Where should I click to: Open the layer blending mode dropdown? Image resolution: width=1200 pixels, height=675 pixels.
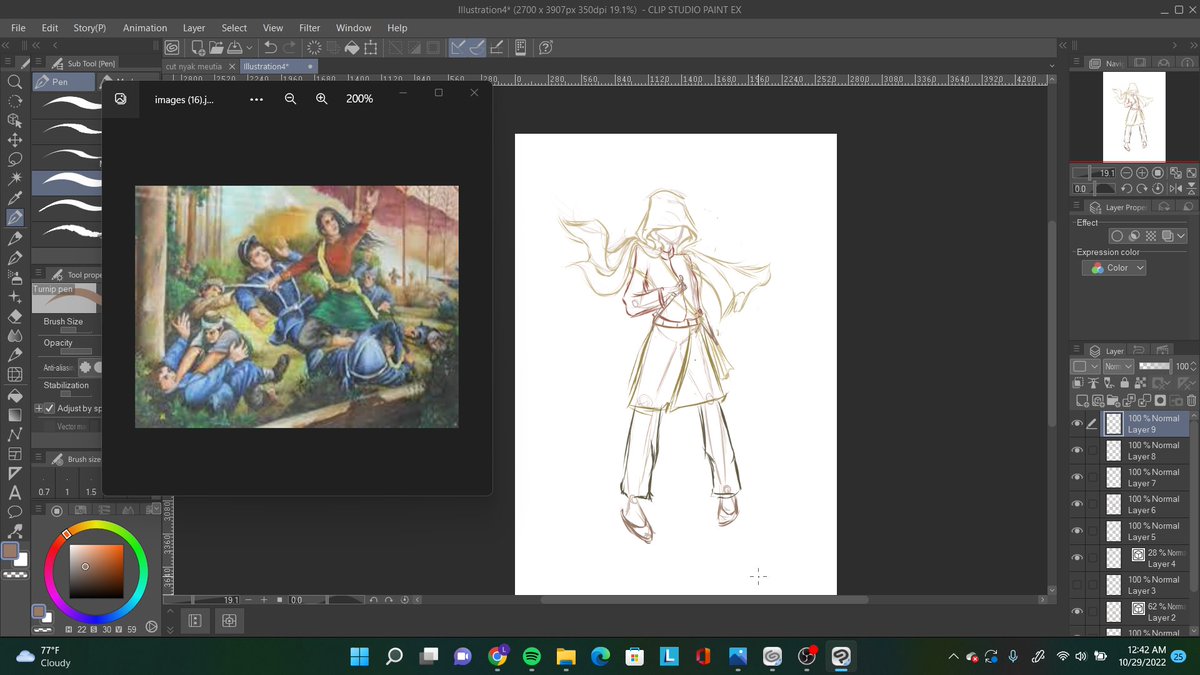[x=1119, y=367]
